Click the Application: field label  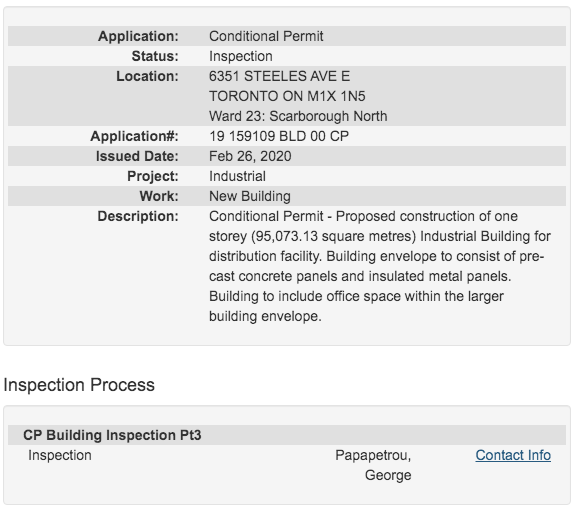click(x=138, y=36)
